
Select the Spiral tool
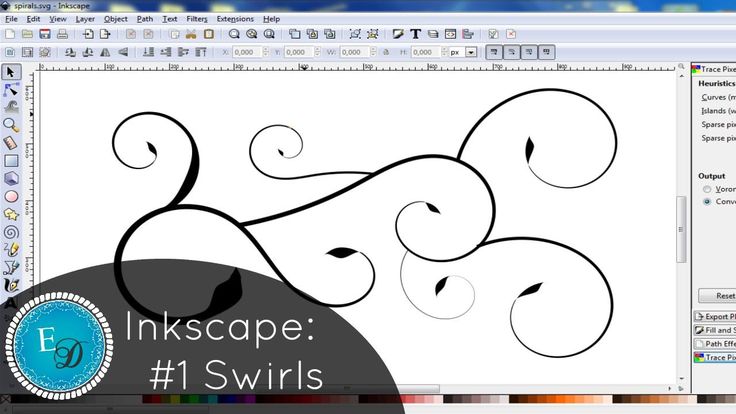tap(11, 232)
